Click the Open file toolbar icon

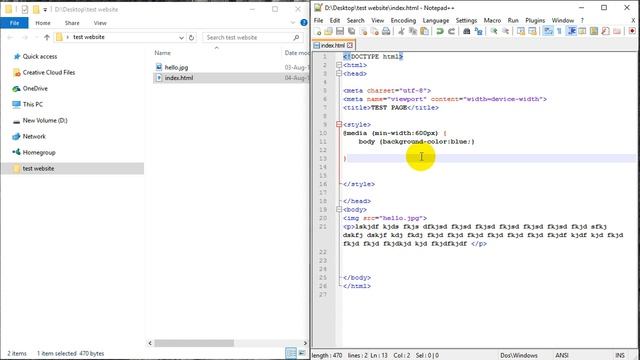pos(328,31)
